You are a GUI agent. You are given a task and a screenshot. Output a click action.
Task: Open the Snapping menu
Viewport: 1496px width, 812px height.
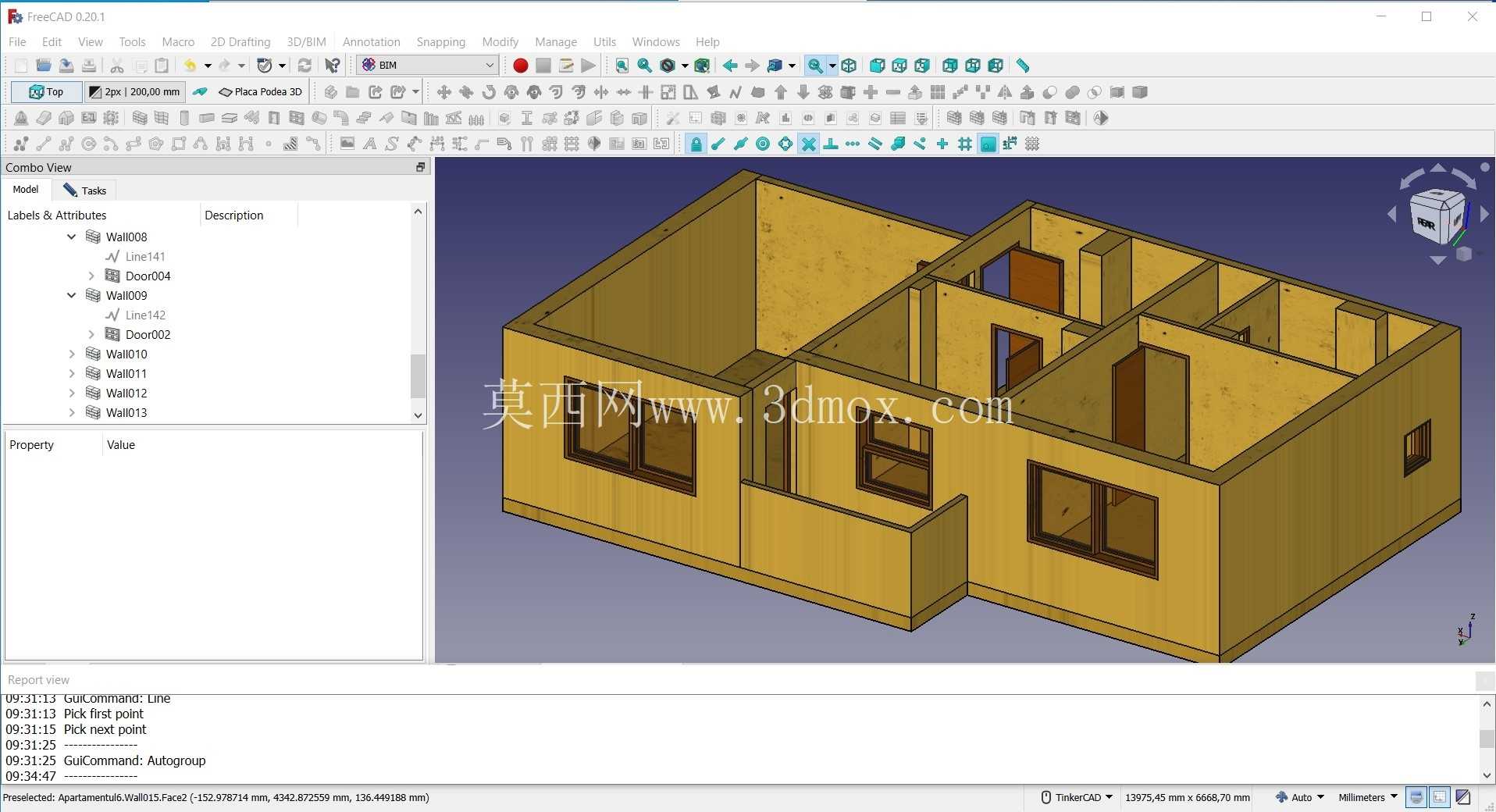[440, 42]
